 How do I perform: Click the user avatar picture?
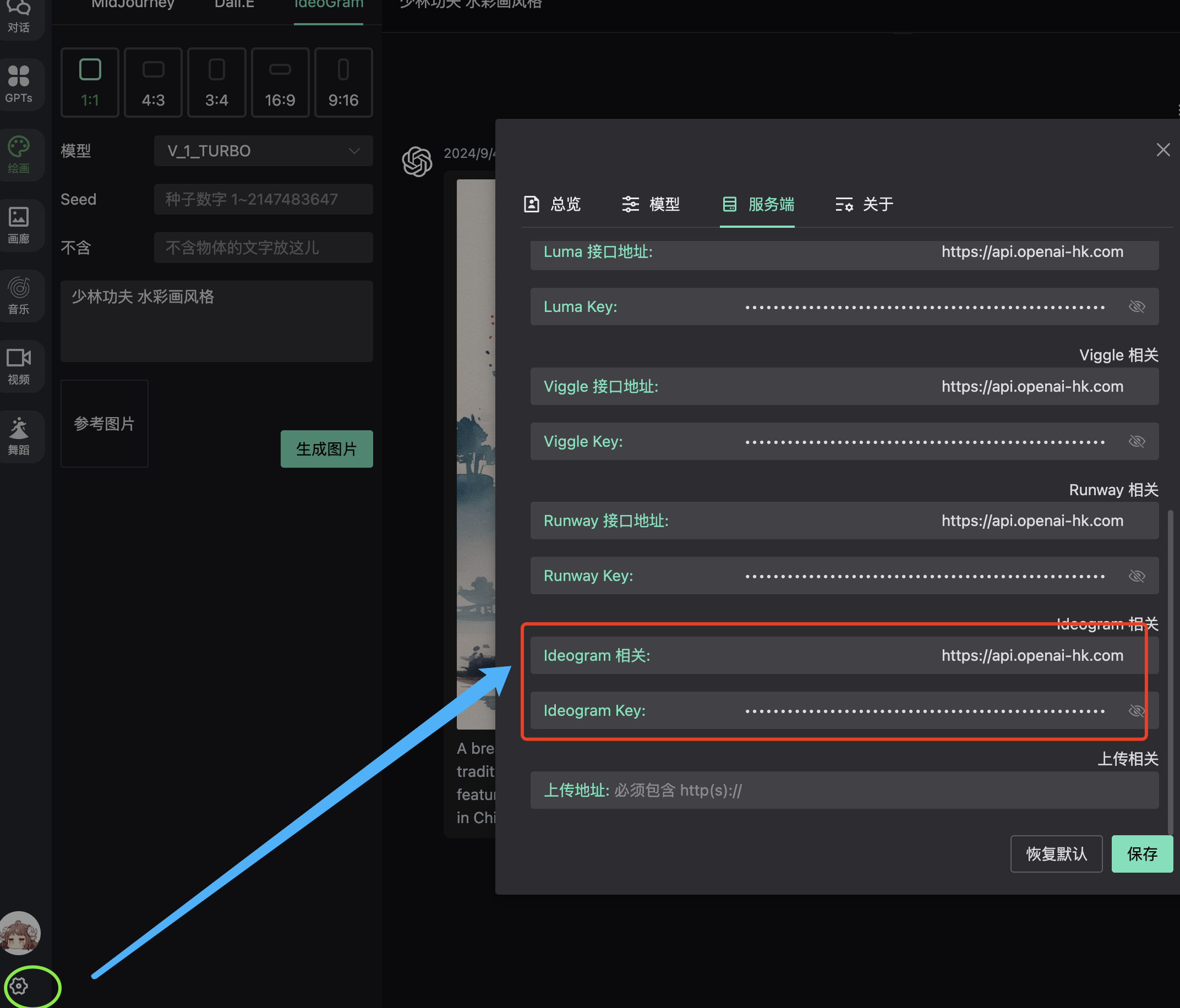click(x=20, y=933)
